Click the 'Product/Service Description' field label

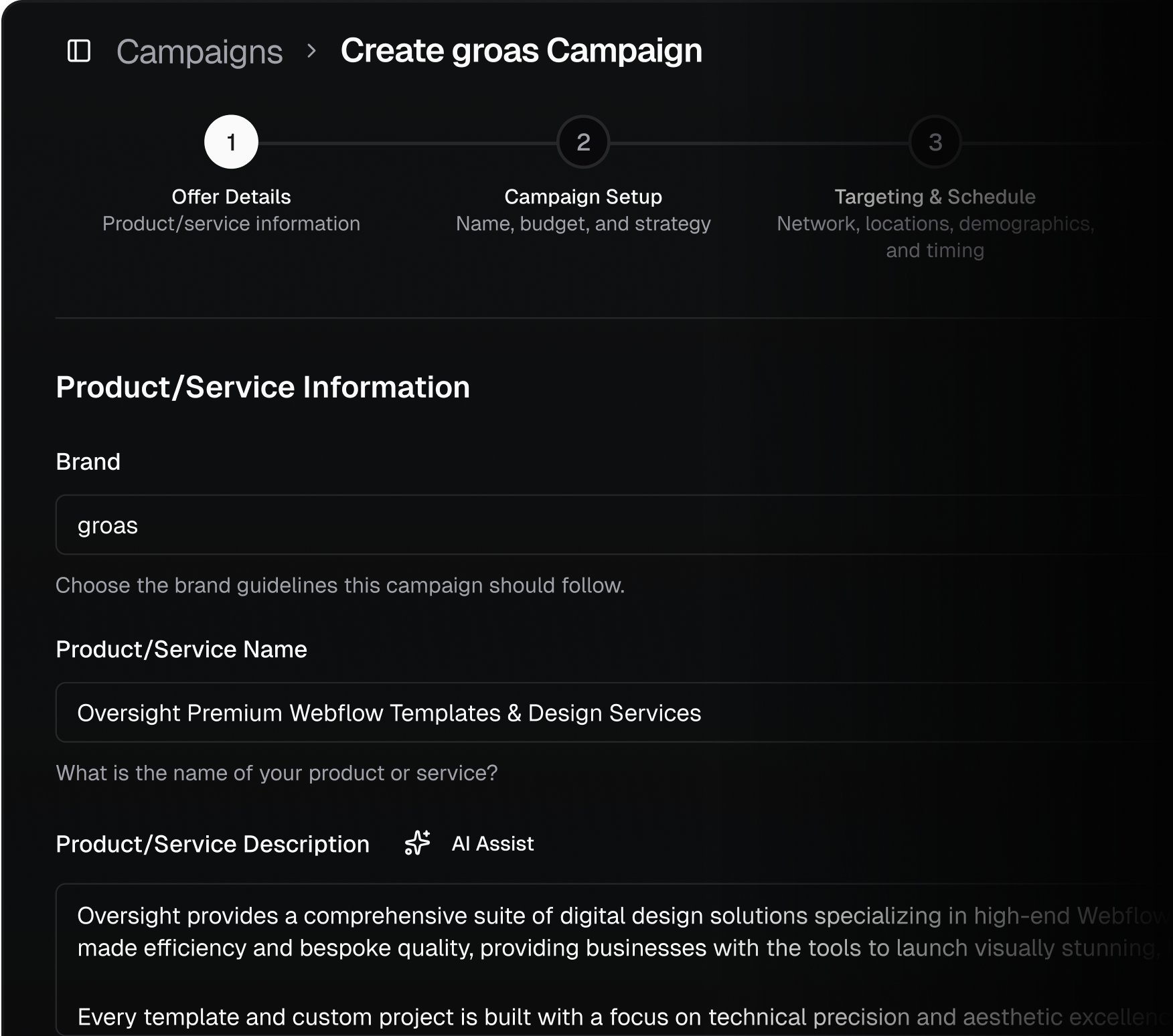coord(212,844)
